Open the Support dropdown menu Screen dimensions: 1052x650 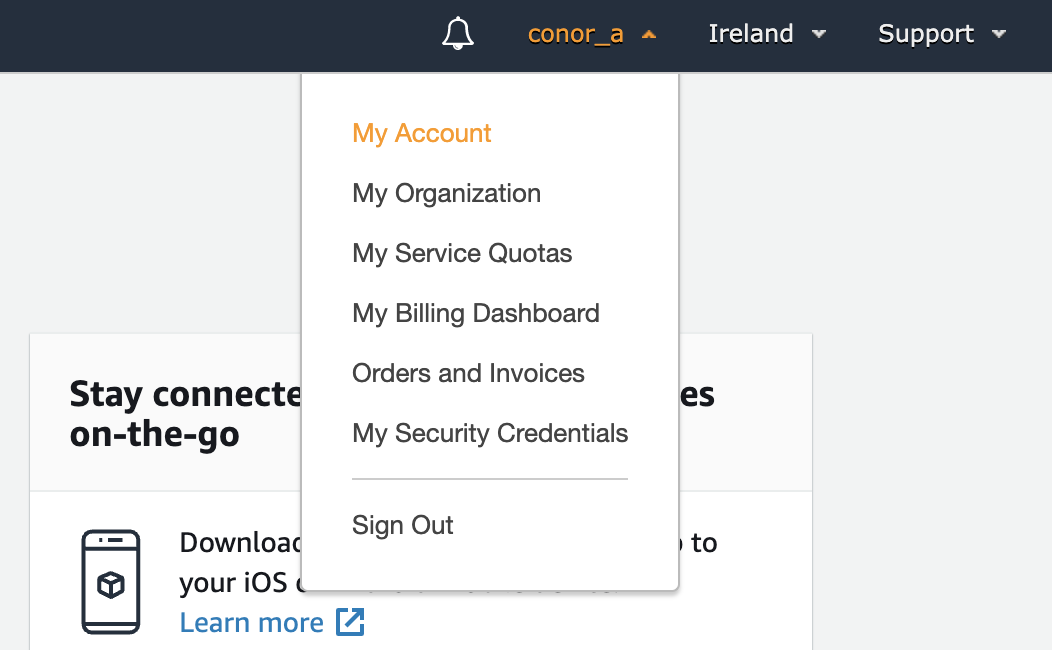tap(940, 33)
